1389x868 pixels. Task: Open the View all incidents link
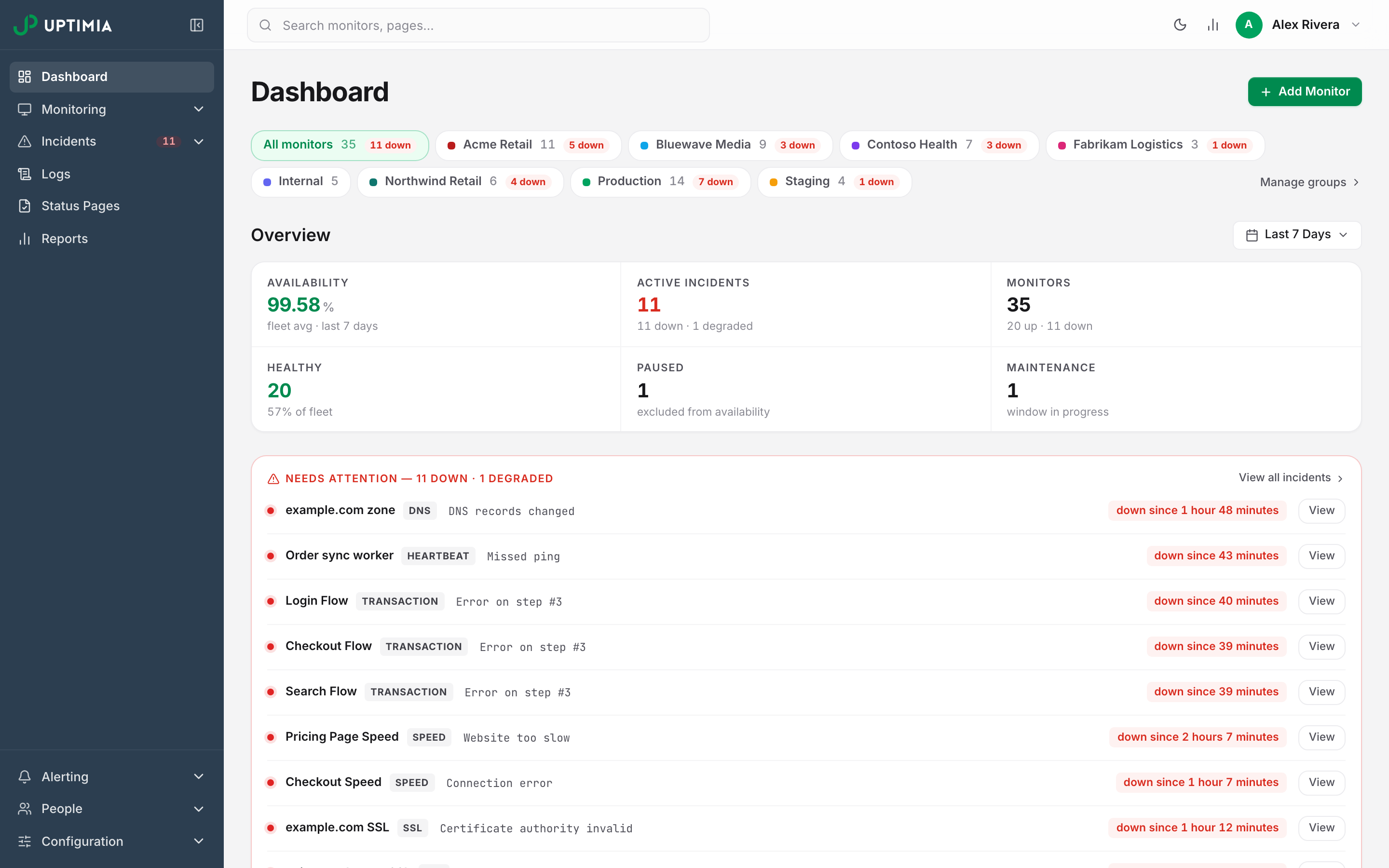click(1291, 477)
